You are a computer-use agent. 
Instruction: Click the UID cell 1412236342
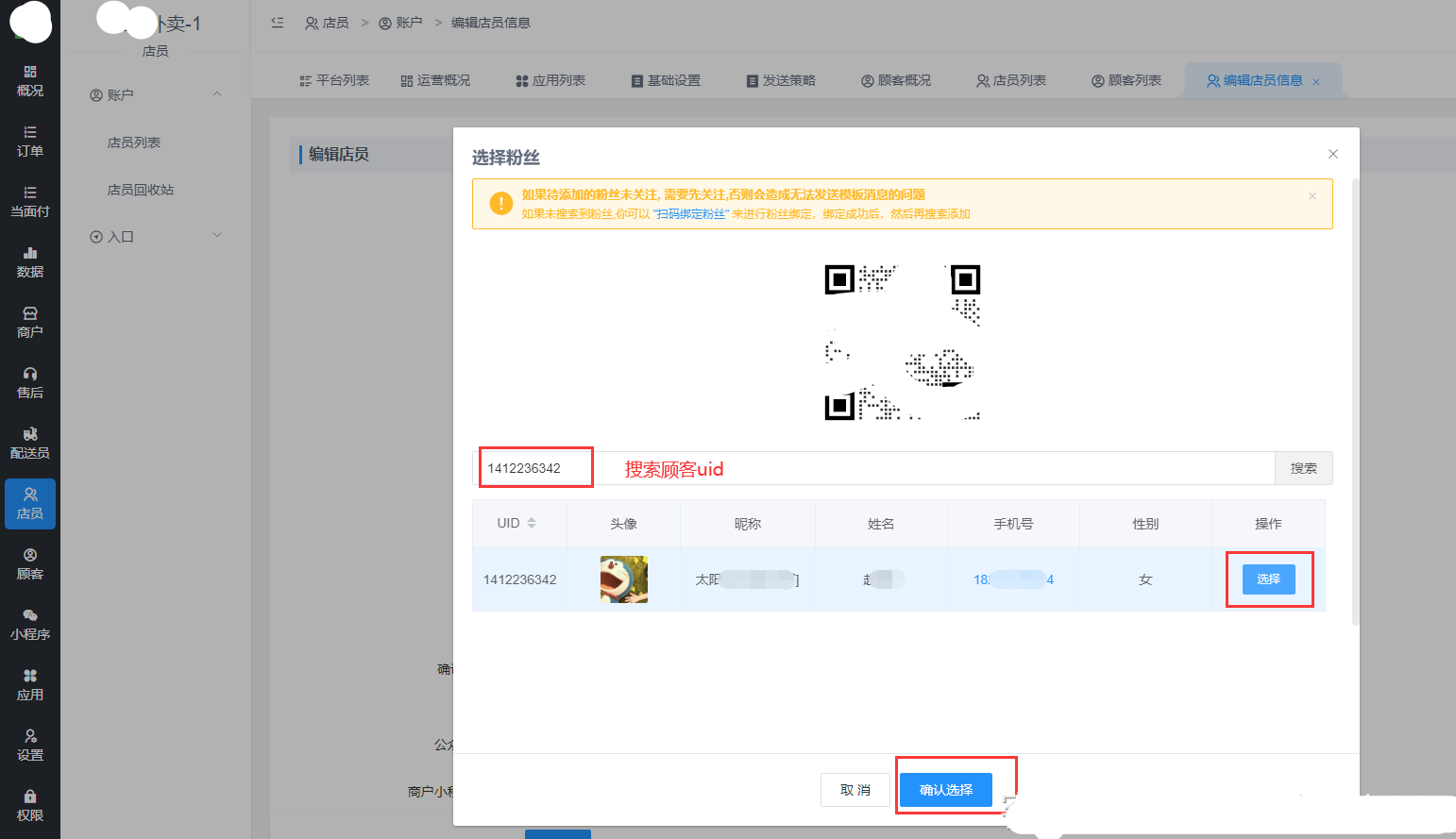(x=520, y=579)
